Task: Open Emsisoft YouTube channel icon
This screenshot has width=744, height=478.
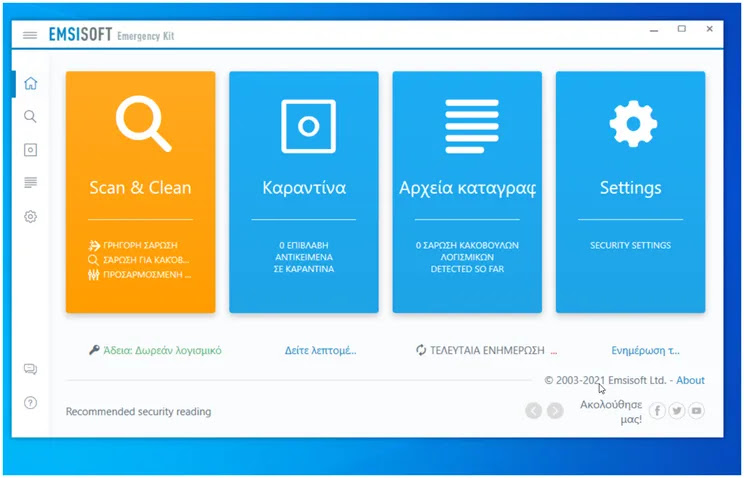Action: [x=697, y=411]
